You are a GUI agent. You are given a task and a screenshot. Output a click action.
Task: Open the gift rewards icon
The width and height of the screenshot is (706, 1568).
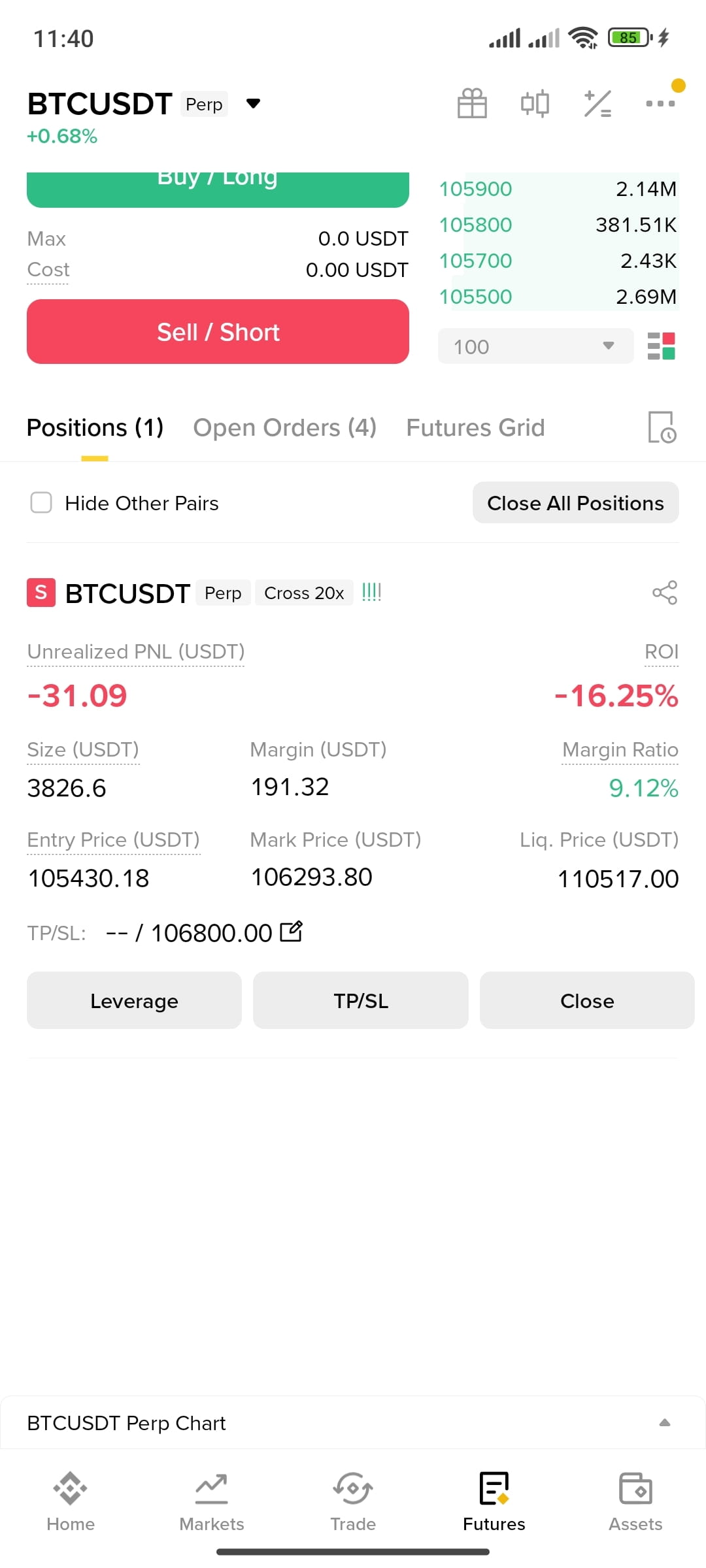point(472,103)
